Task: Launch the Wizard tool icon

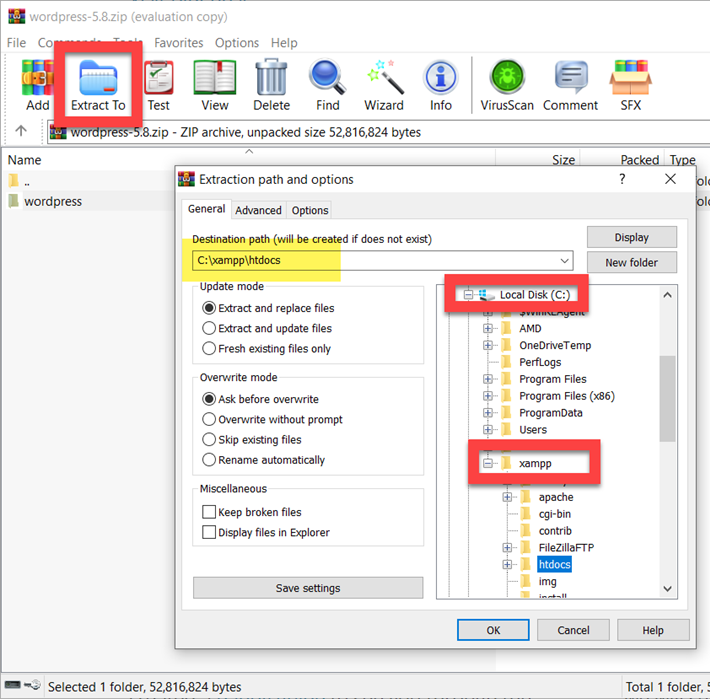Action: pyautogui.click(x=383, y=81)
